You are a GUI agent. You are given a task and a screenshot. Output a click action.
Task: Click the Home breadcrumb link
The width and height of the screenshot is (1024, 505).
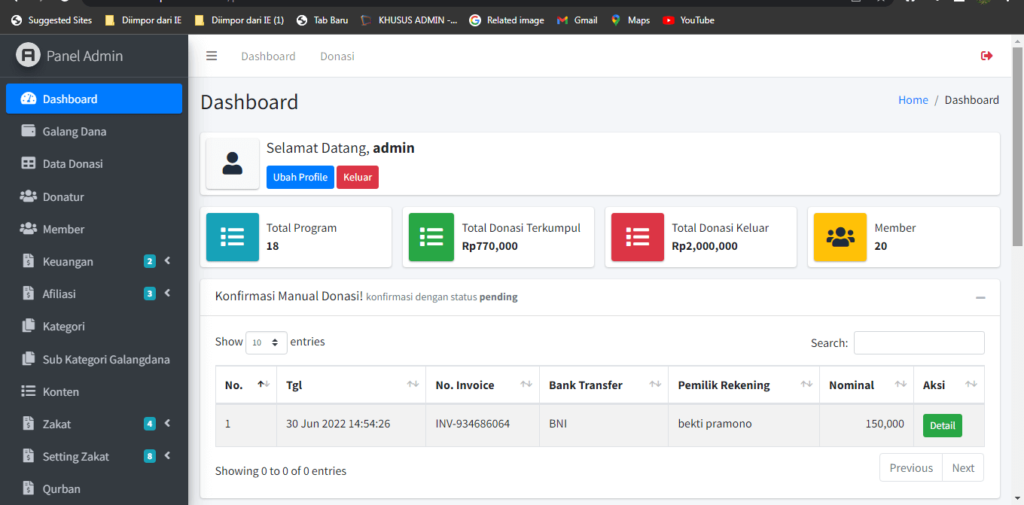pos(913,100)
